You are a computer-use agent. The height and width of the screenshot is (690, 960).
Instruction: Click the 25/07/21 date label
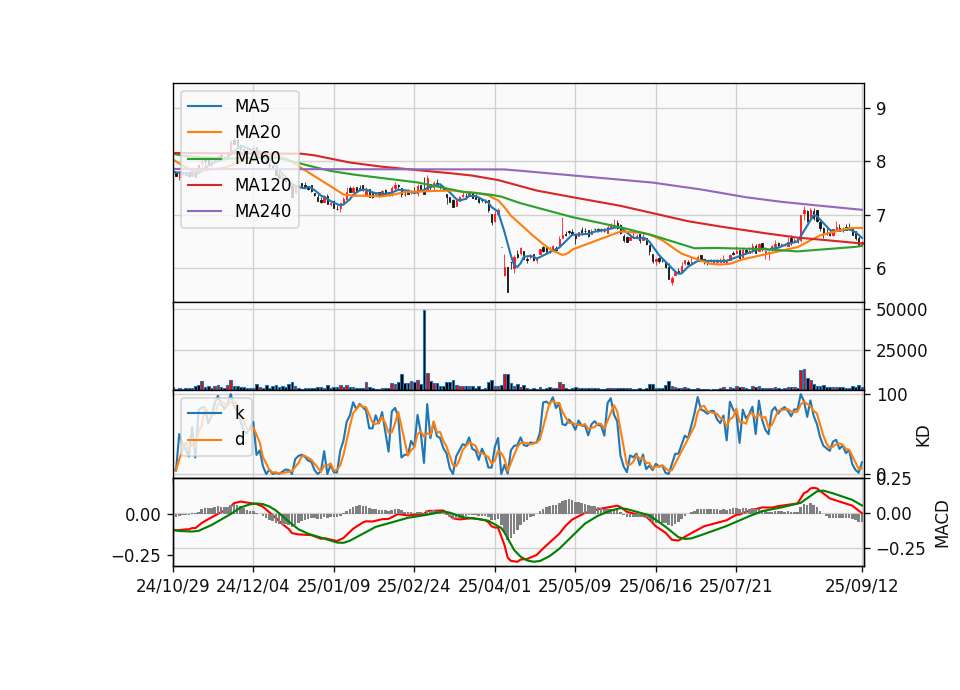pos(736,586)
